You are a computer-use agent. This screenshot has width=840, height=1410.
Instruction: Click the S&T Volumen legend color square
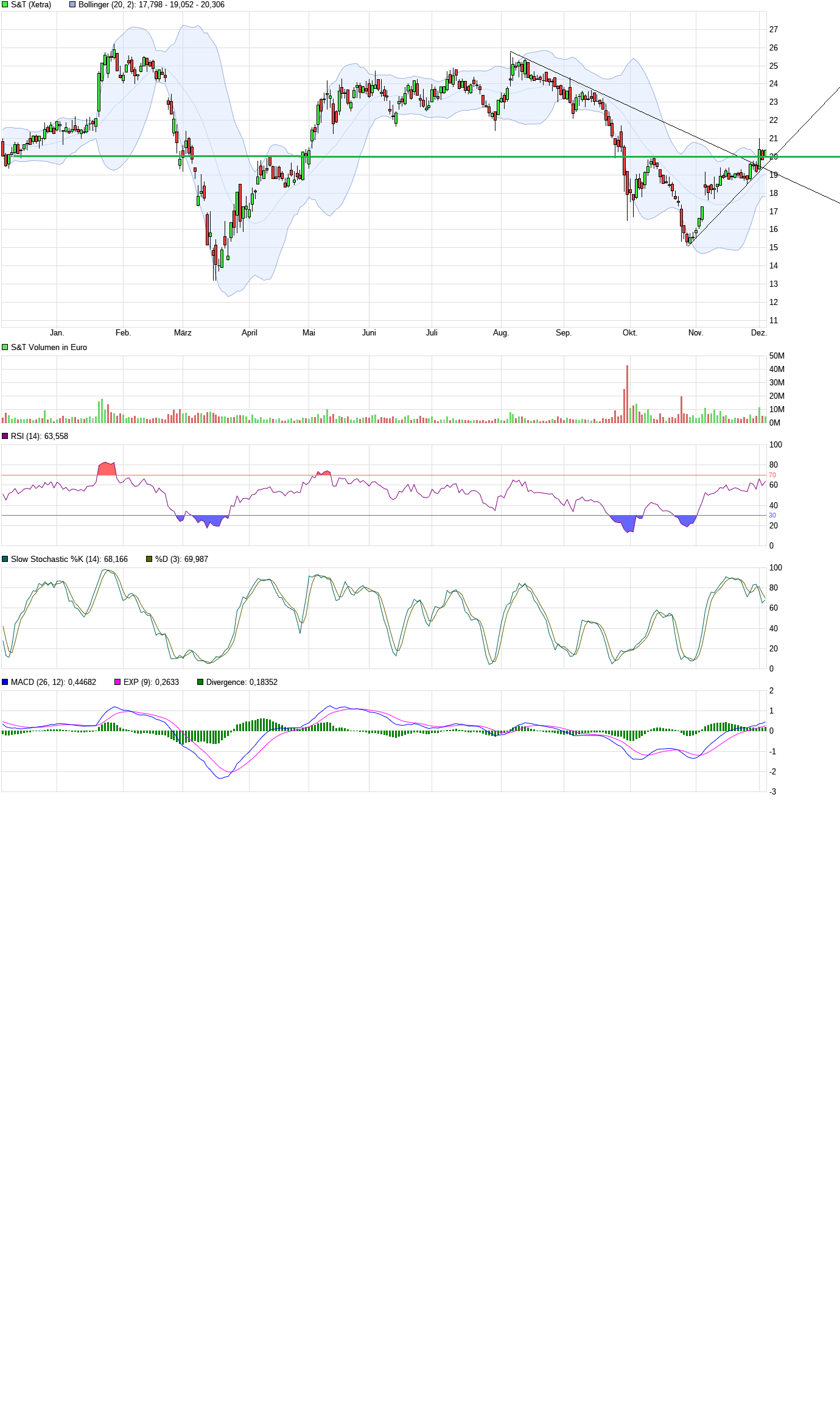5,348
